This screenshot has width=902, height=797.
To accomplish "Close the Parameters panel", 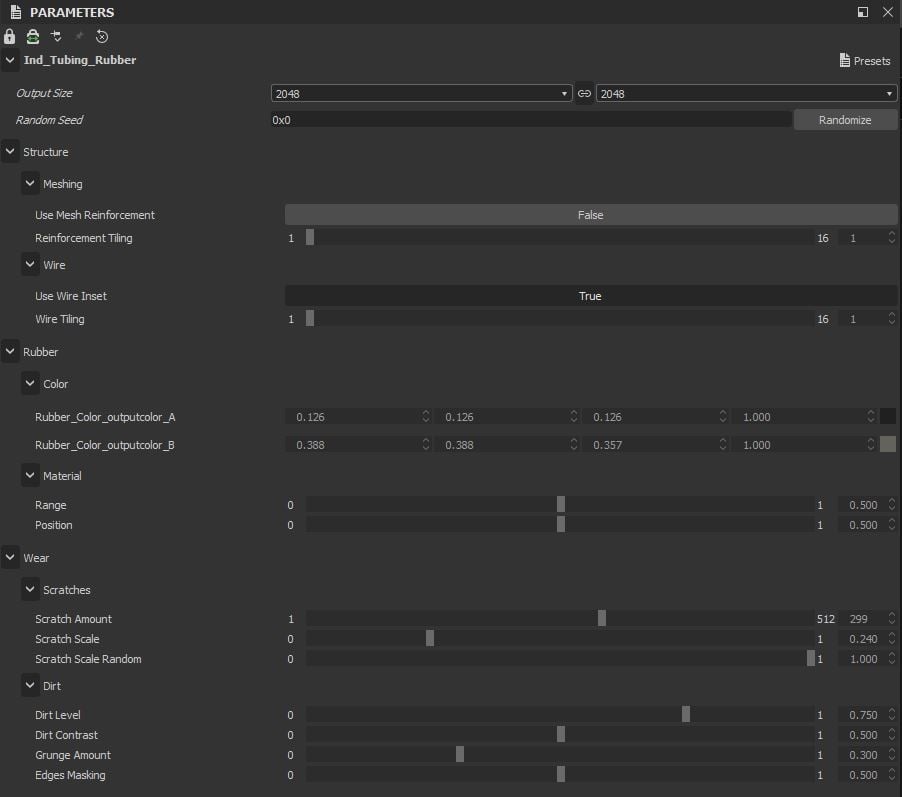I will coord(888,12).
